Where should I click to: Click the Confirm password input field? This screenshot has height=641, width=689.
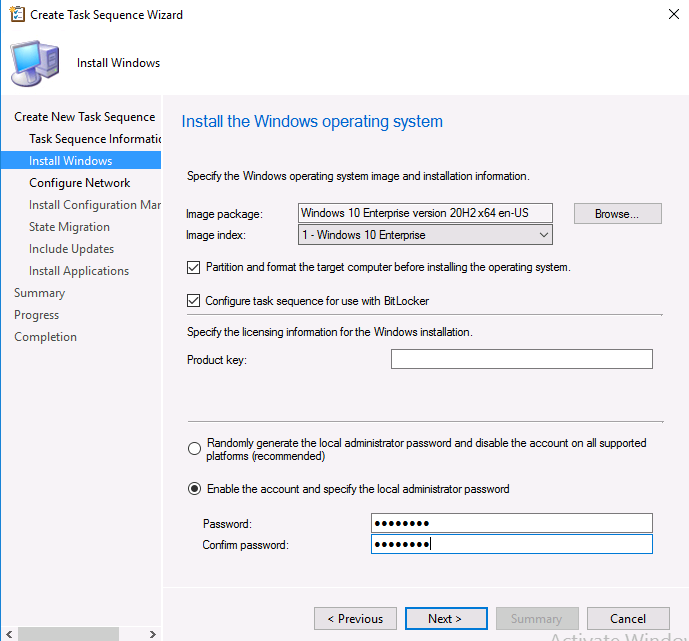tap(511, 544)
